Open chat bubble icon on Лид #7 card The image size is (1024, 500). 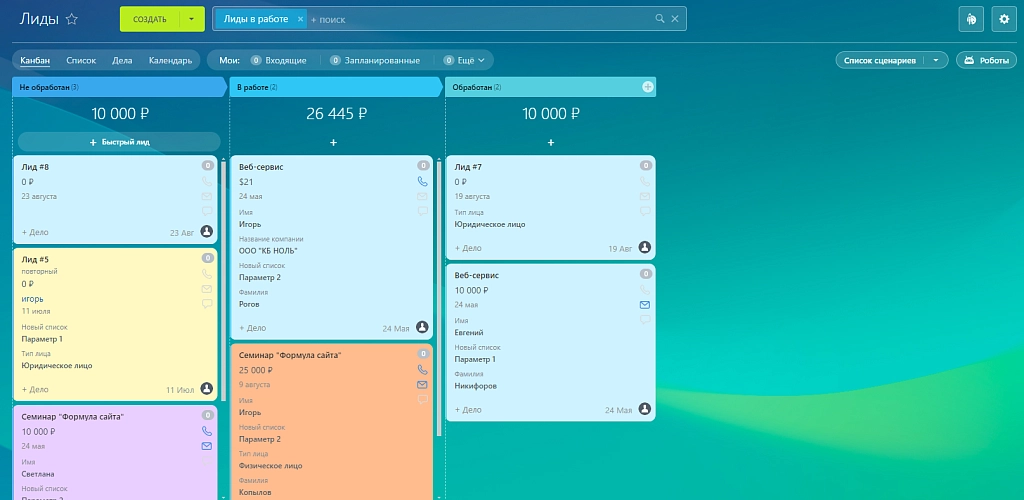(x=645, y=211)
